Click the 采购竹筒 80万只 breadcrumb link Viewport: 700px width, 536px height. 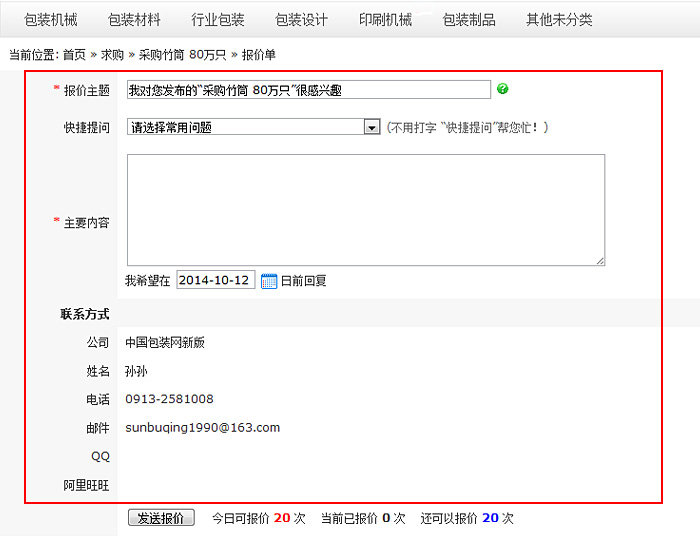(182, 55)
